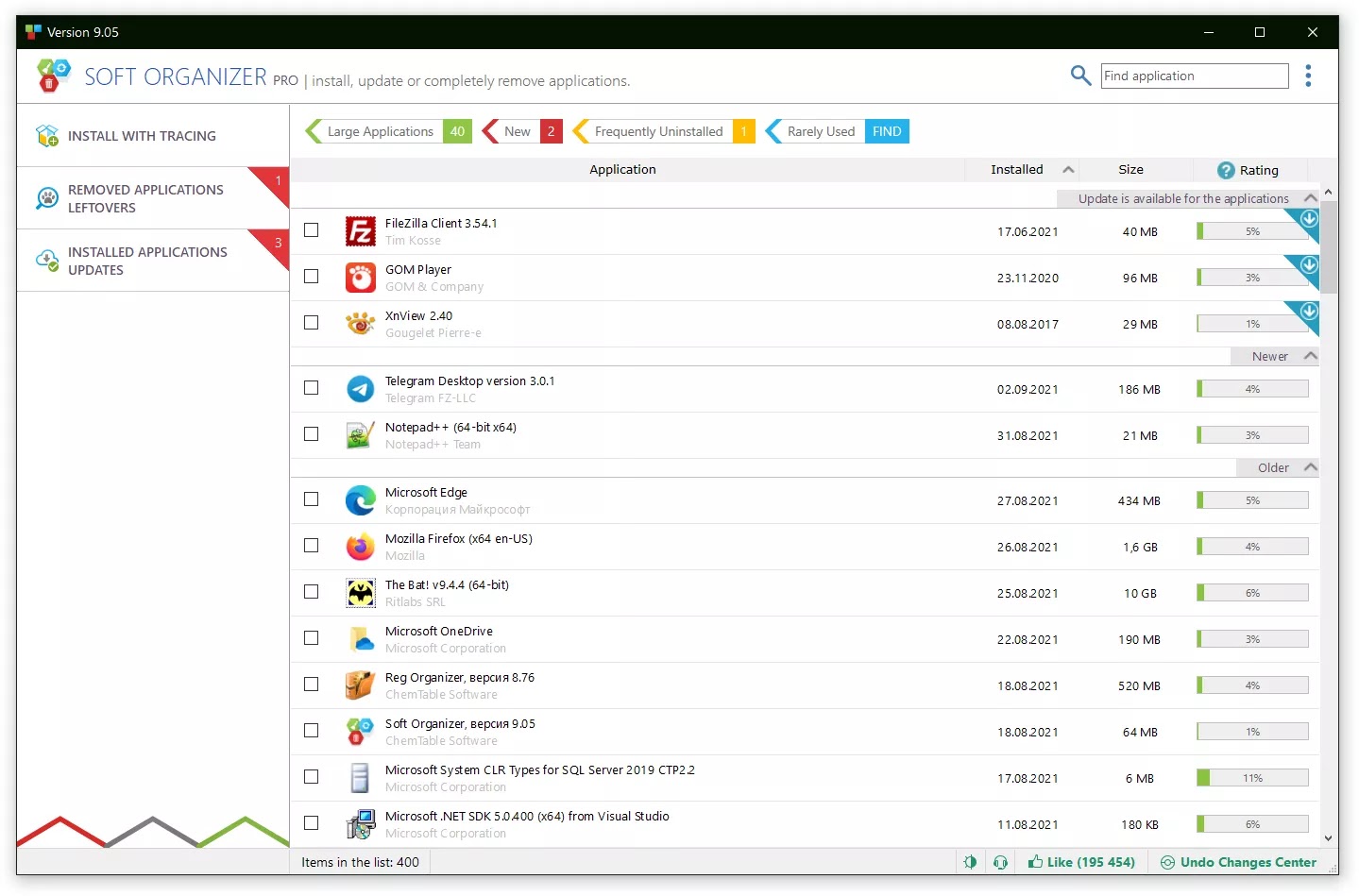Open the three-dot options menu
The width and height of the screenshot is (1359, 896).
(1309, 76)
